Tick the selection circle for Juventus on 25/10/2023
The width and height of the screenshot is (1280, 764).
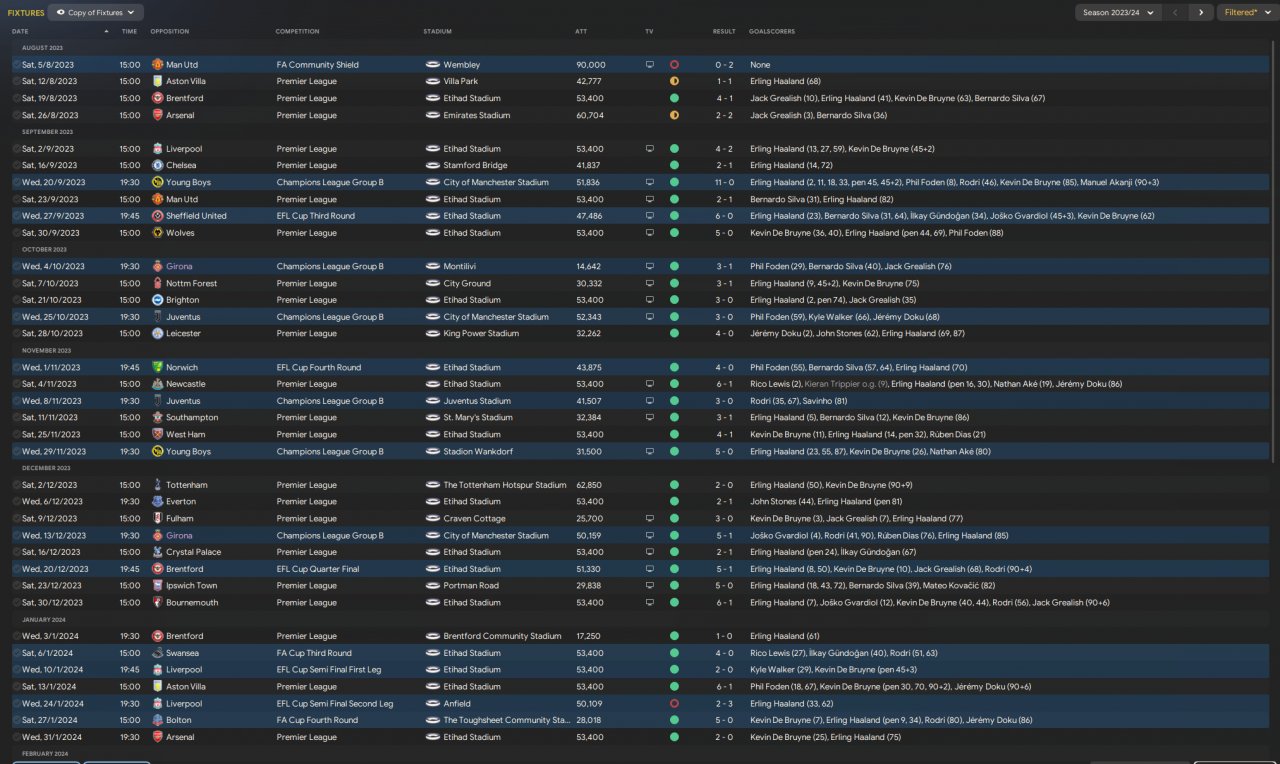coord(16,317)
